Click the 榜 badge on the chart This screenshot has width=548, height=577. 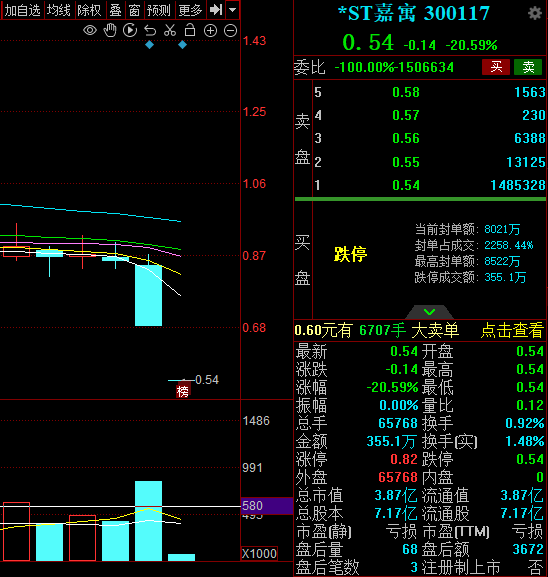[183, 391]
